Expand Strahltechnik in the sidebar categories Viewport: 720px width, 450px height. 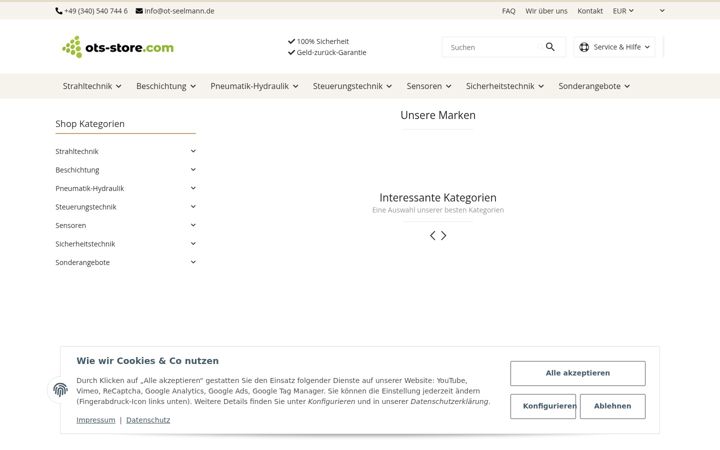[x=193, y=151]
